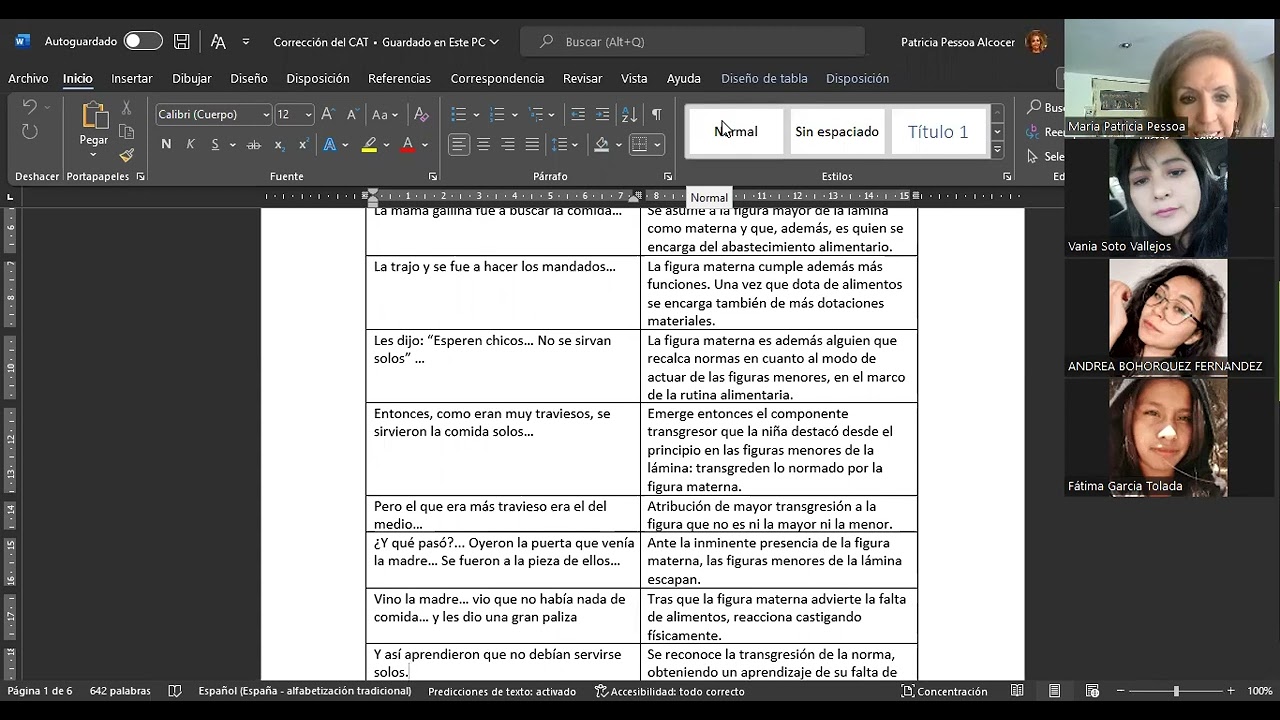Toggle the Autoguardado switch
The height and width of the screenshot is (720, 1280).
[143, 41]
